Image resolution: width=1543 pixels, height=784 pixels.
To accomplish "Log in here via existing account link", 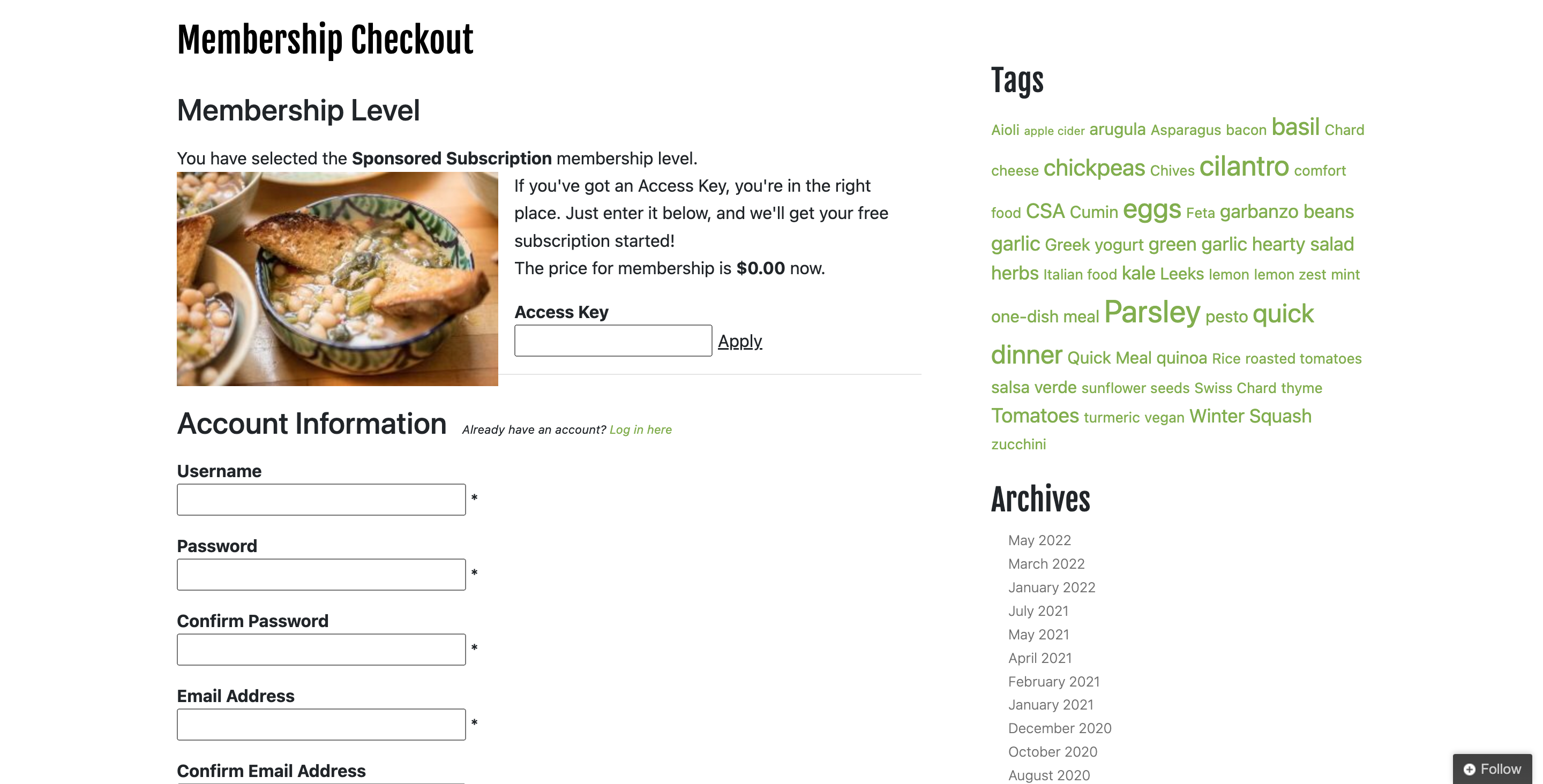I will point(640,429).
